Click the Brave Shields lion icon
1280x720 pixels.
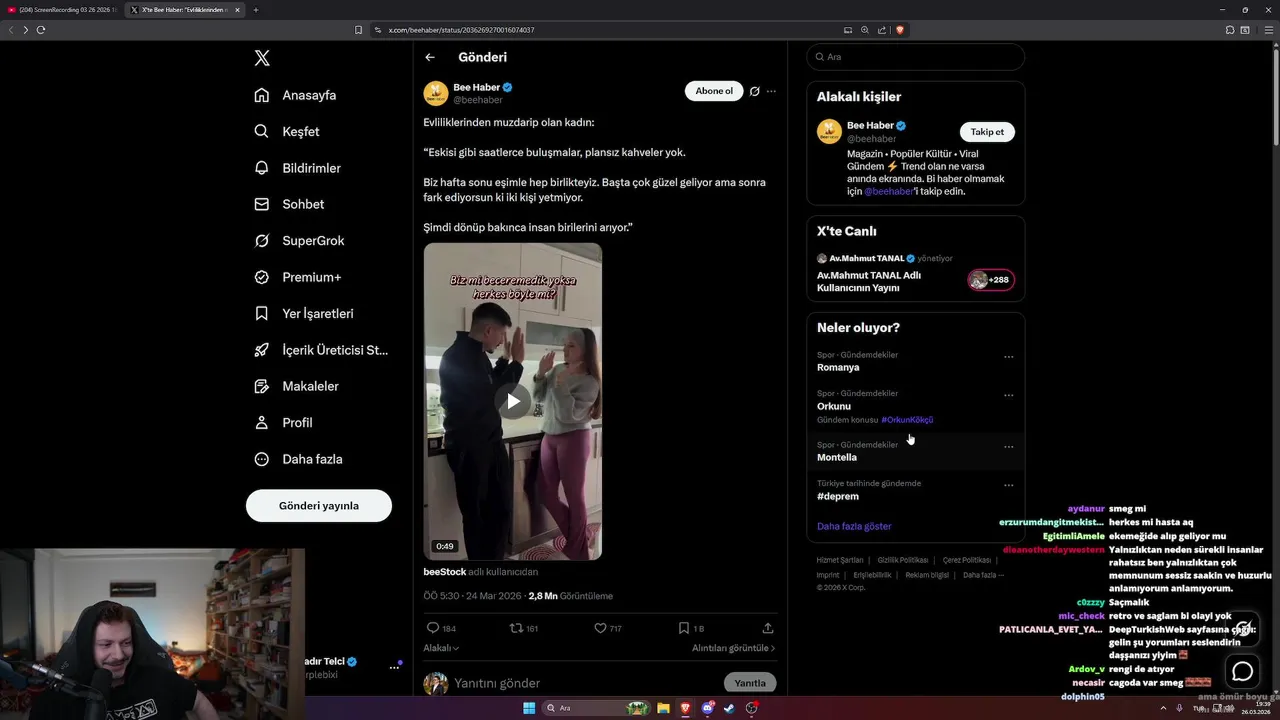pyautogui.click(x=900, y=30)
